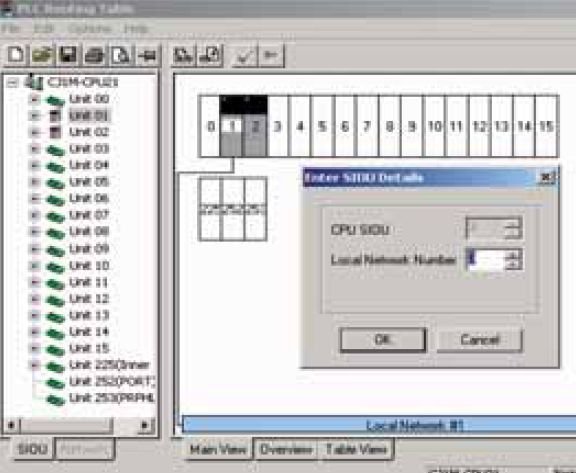Viewport: 576px width, 473px height.
Task: Open an existing file from toolbar
Action: tap(42, 55)
